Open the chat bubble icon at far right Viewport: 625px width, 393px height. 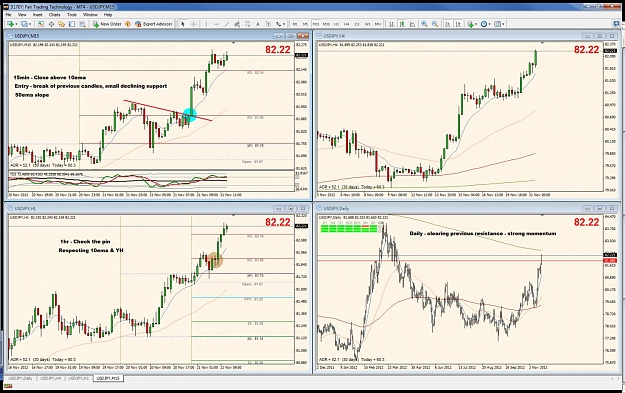(616, 24)
